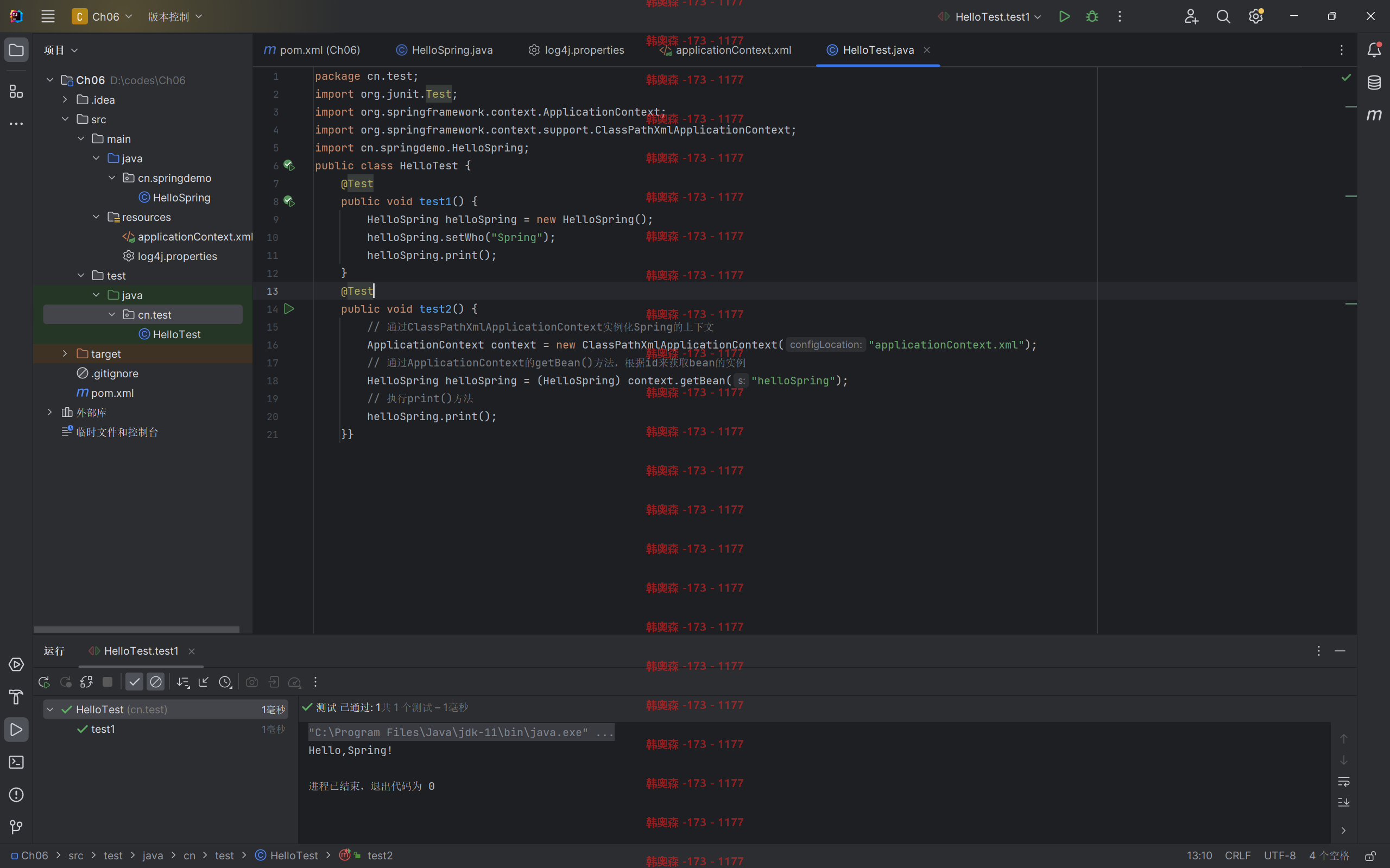Start debugging with the bug icon
The height and width of the screenshot is (868, 1390).
[1091, 17]
